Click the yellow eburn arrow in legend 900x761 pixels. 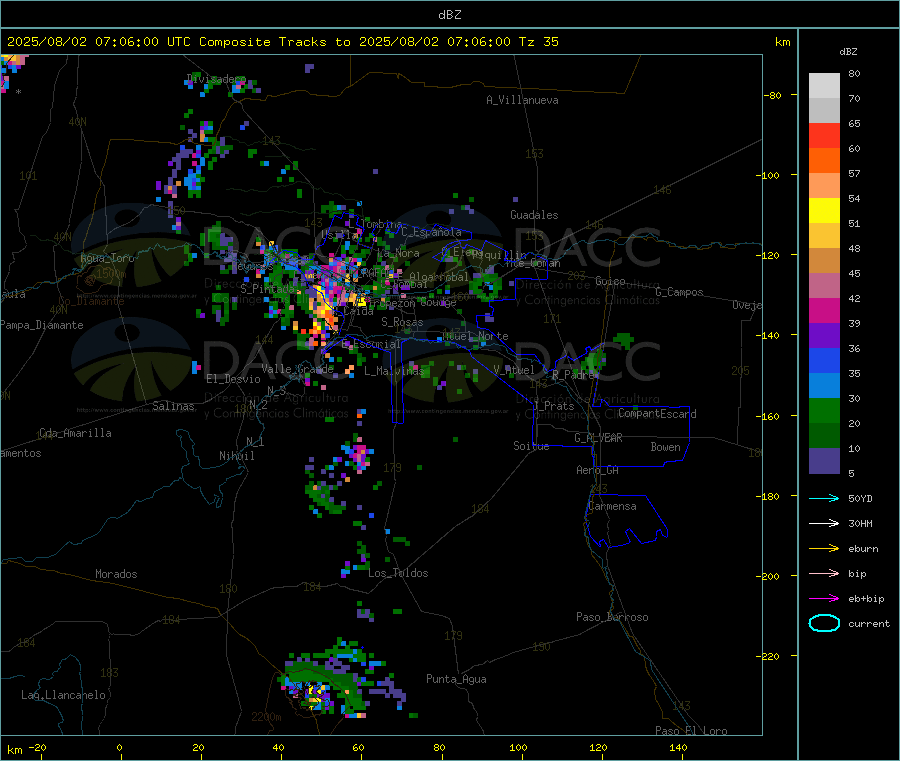pyautogui.click(x=824, y=549)
